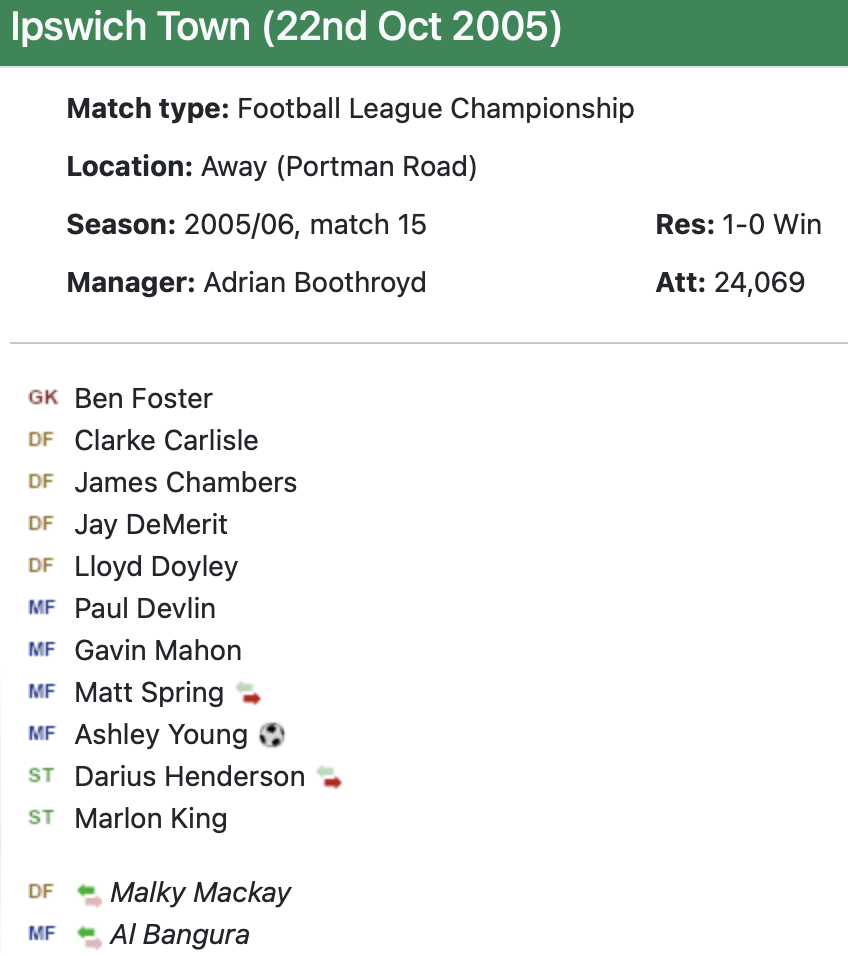
Task: Click the substitution icon beside Matt Spring
Action: [x=247, y=693]
